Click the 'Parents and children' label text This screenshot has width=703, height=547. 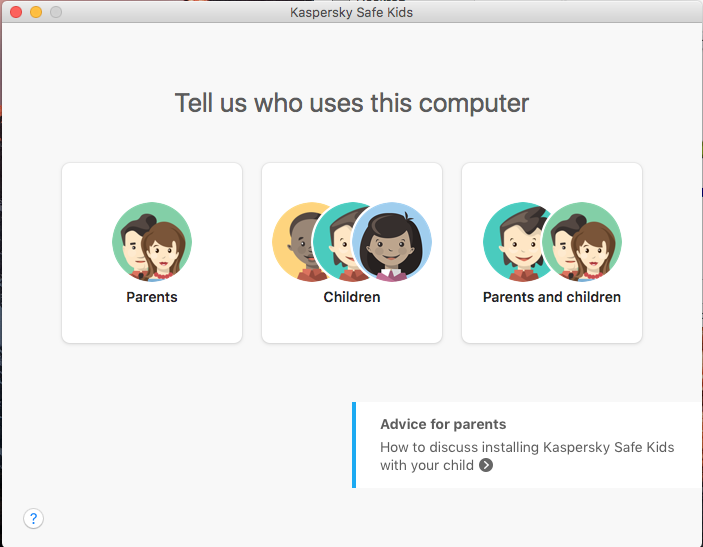click(x=552, y=297)
